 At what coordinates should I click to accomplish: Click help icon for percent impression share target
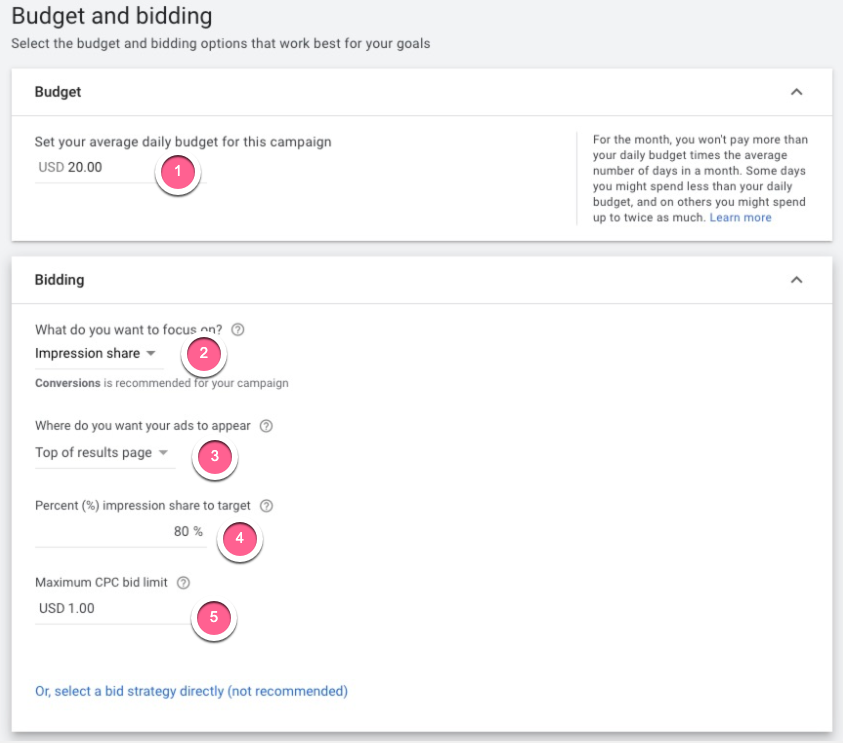[266, 506]
